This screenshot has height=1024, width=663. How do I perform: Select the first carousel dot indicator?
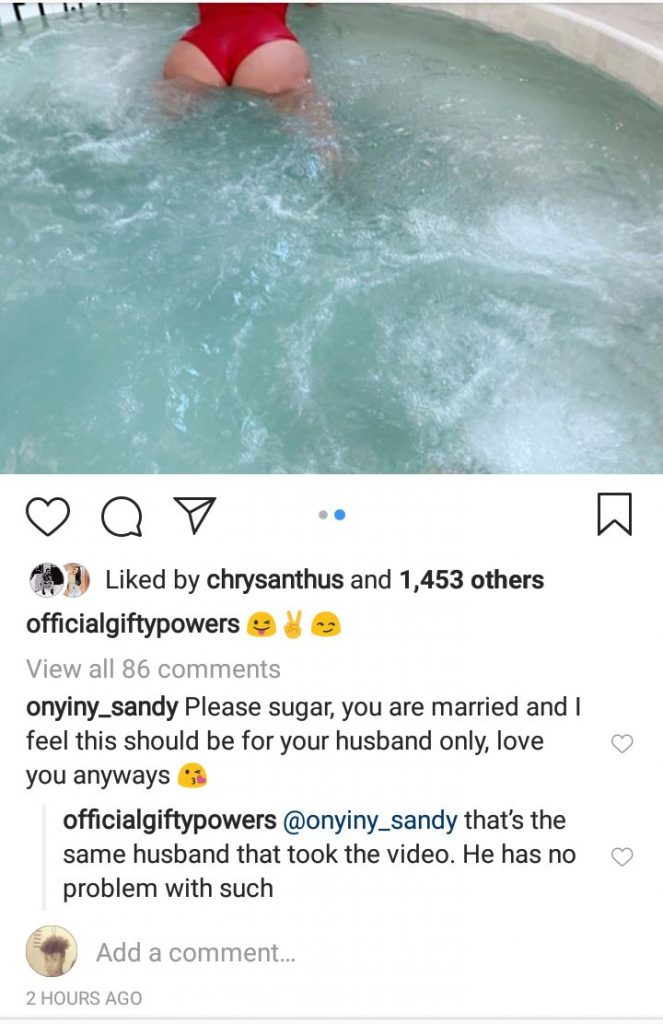323,515
